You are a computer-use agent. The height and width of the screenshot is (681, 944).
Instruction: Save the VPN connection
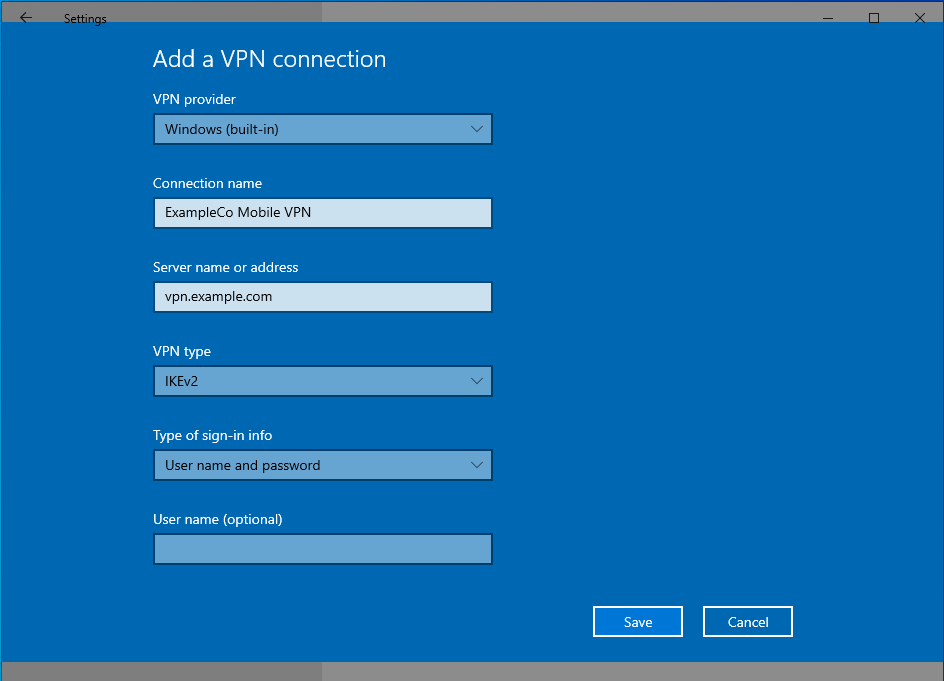click(x=637, y=622)
